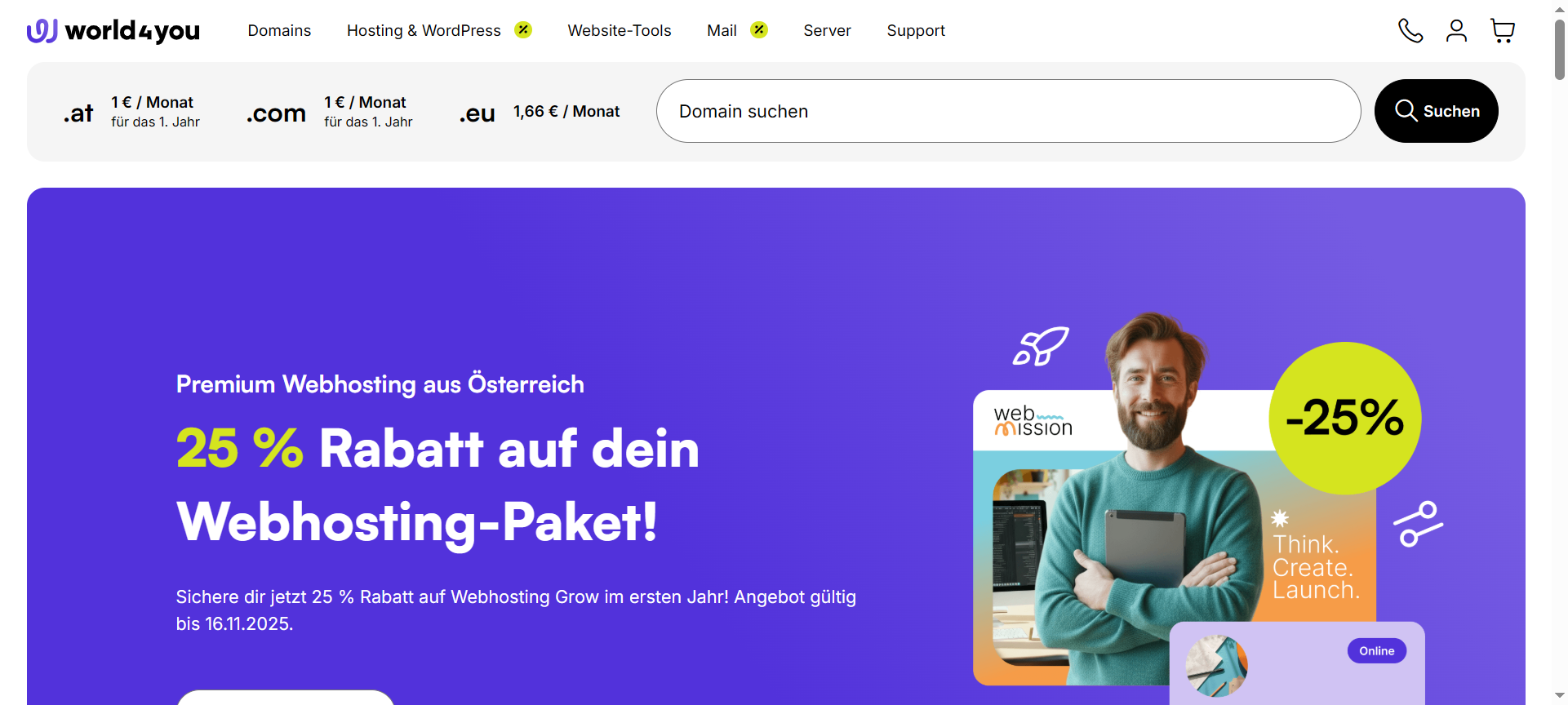Click the Domain suchen input field
Viewport: 1568px width, 705px height.
click(x=1008, y=111)
